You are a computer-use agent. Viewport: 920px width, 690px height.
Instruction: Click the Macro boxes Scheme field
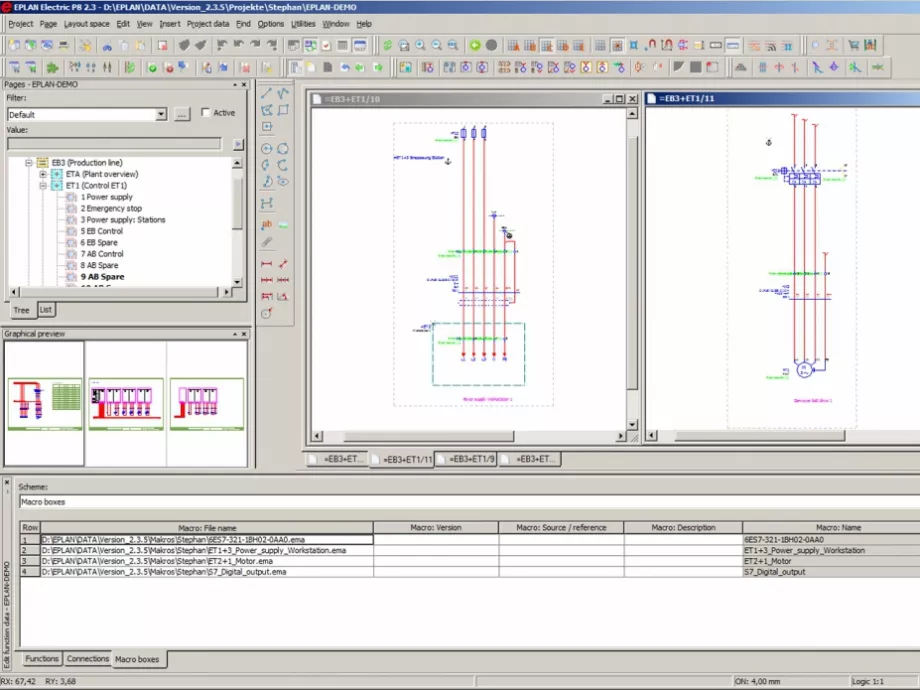pos(469,502)
